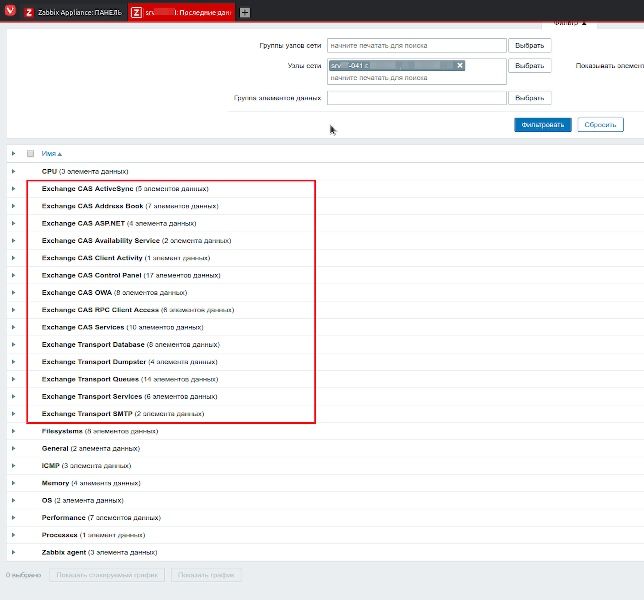Remove the selected host tag with the x

tap(460, 65)
